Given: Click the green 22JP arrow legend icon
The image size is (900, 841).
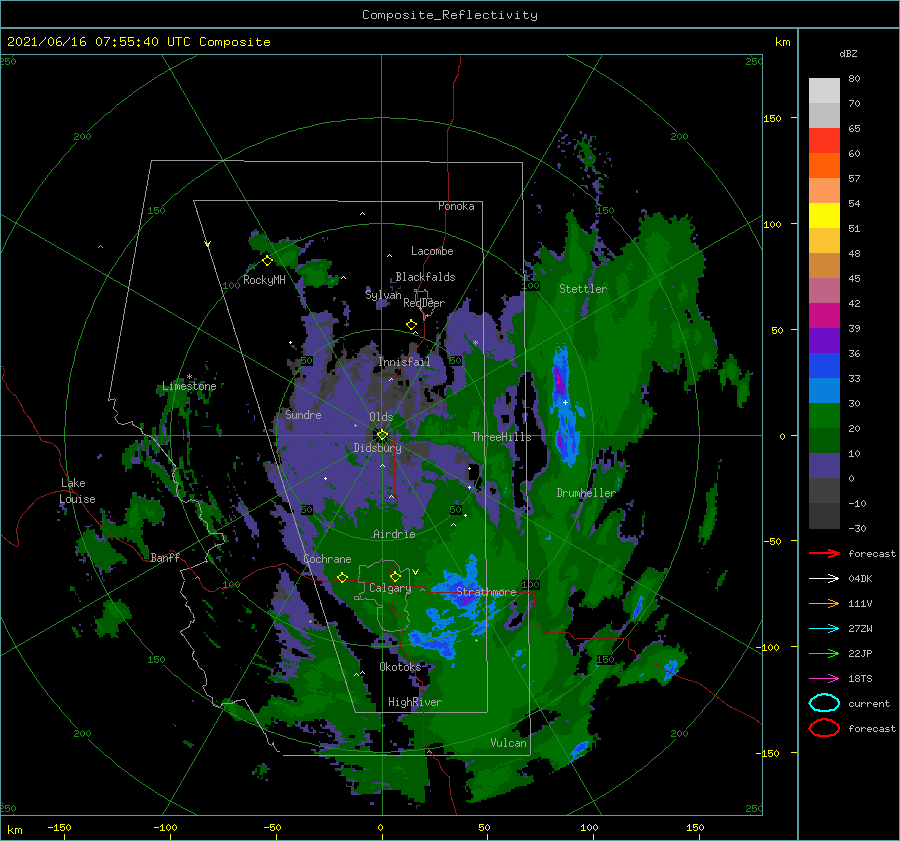Looking at the screenshot, I should [824, 653].
